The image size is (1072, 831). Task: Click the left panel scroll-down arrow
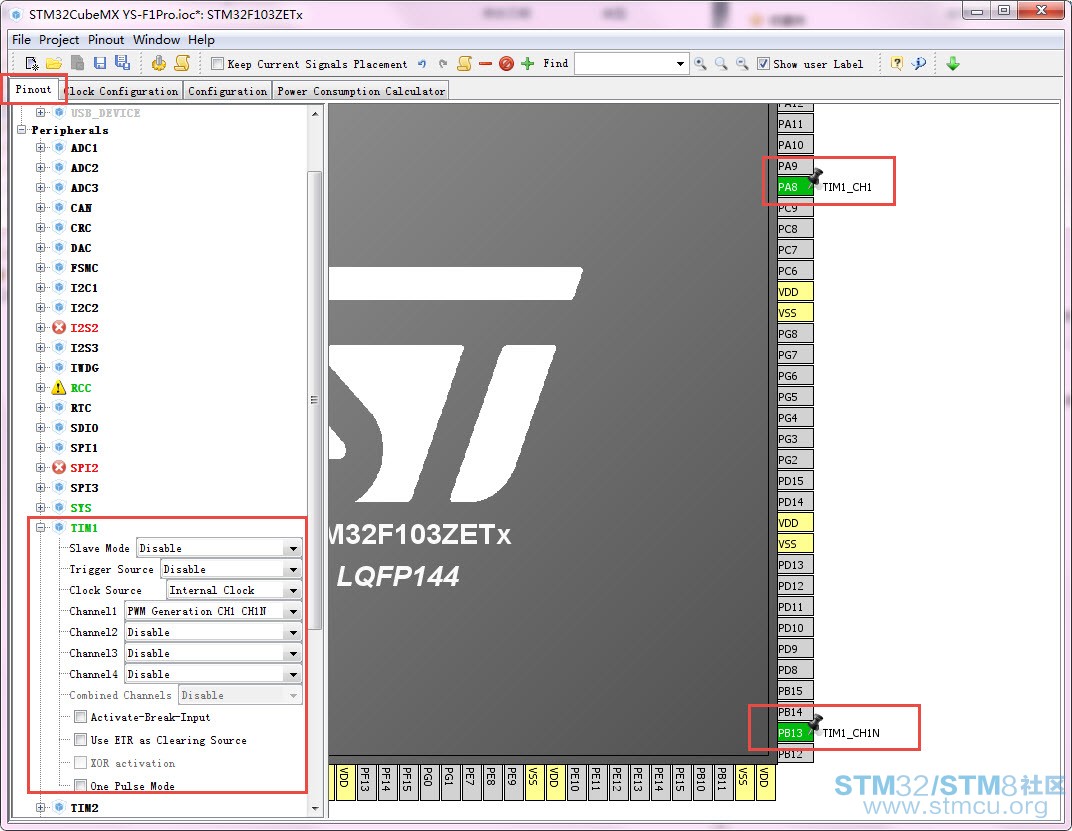[314, 808]
